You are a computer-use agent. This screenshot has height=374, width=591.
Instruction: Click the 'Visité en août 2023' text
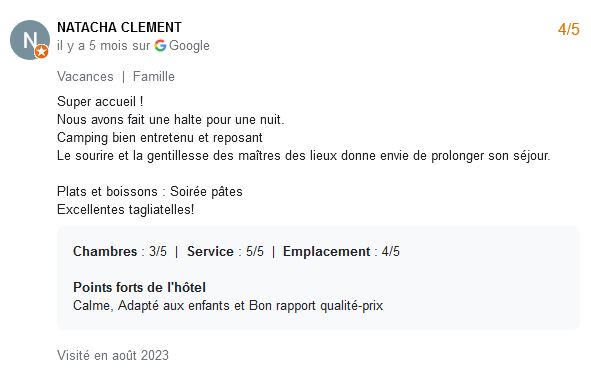(x=113, y=355)
